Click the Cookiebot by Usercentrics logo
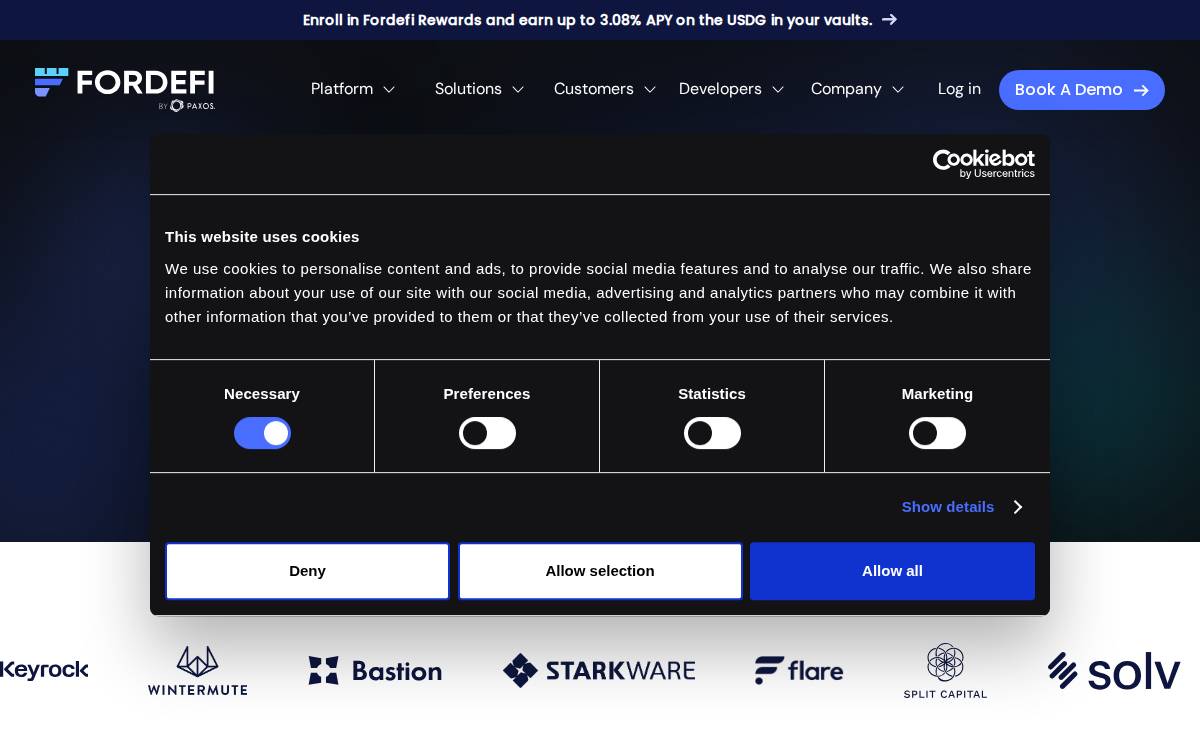This screenshot has height=750, width=1200. click(984, 164)
